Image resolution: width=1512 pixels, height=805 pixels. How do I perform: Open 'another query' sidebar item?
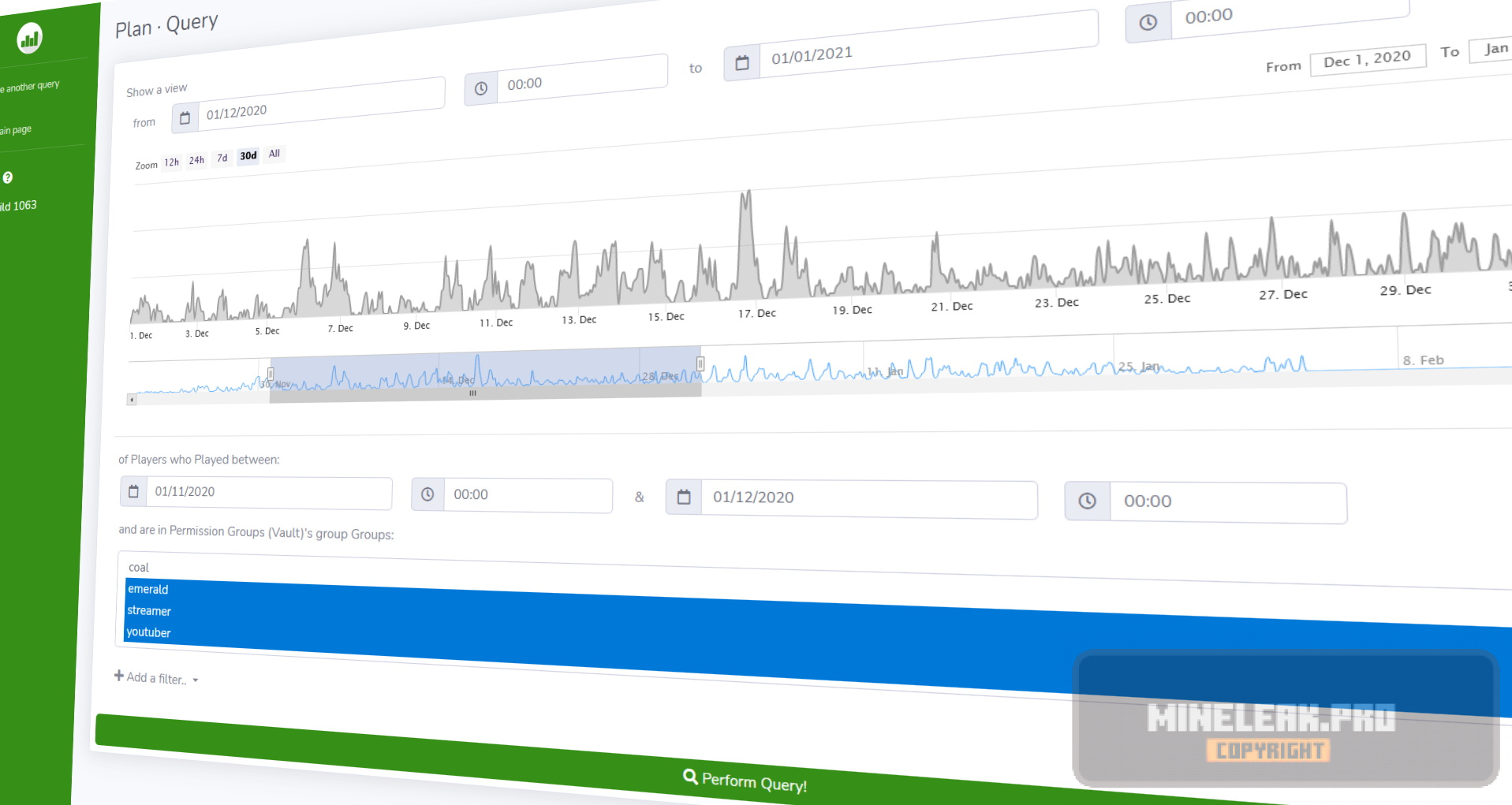(x=30, y=86)
